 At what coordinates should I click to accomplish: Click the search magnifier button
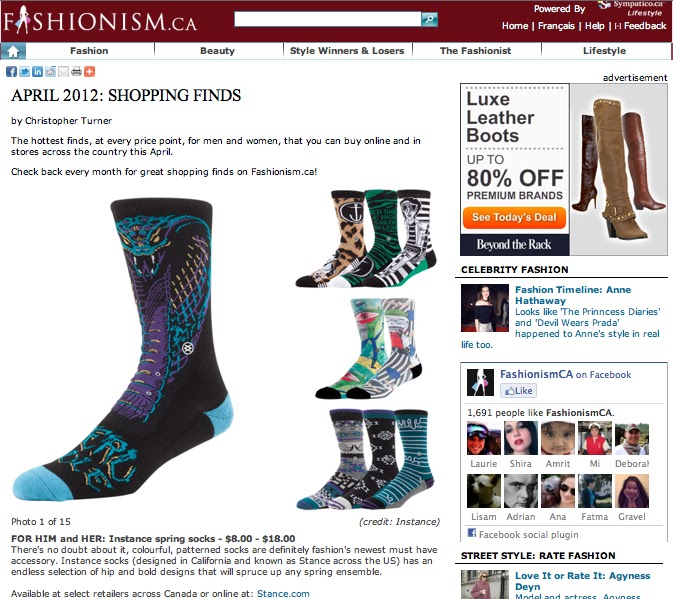[429, 19]
